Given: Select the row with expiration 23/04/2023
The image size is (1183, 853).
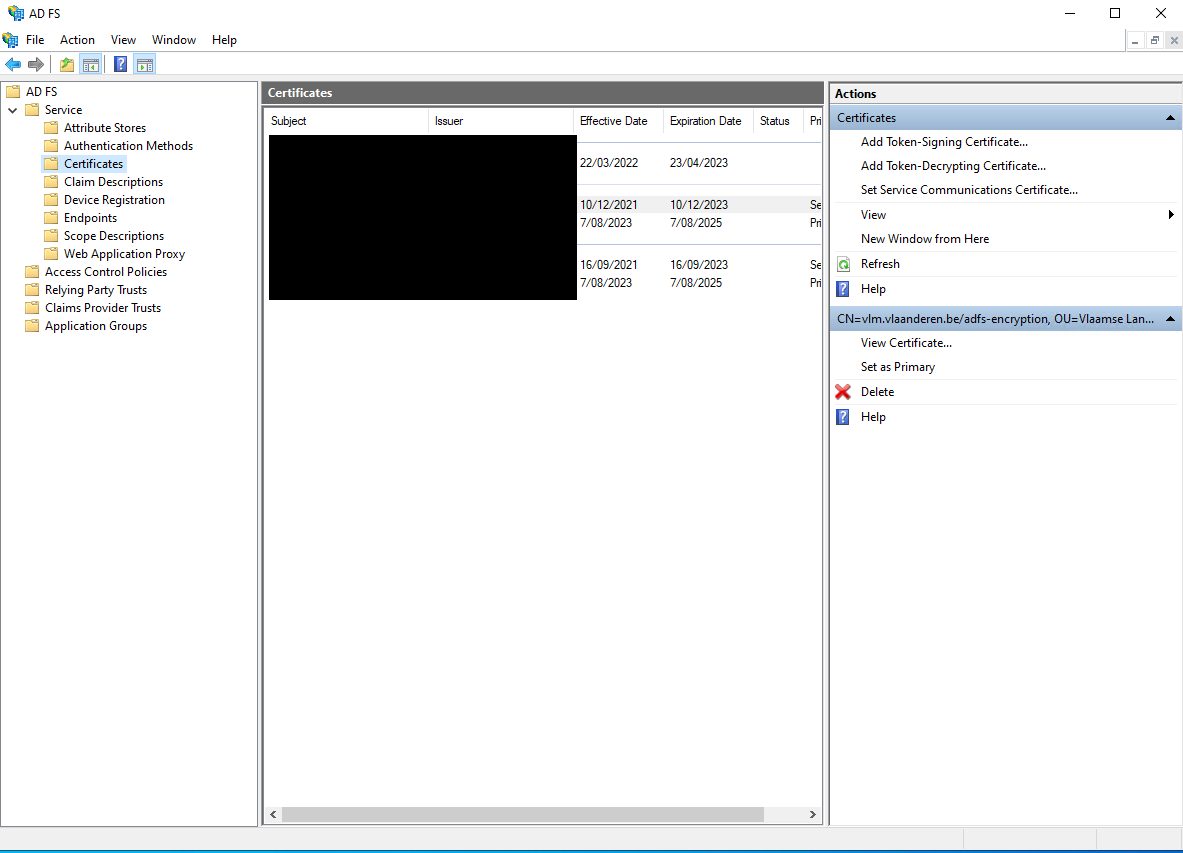Looking at the screenshot, I should [x=545, y=163].
